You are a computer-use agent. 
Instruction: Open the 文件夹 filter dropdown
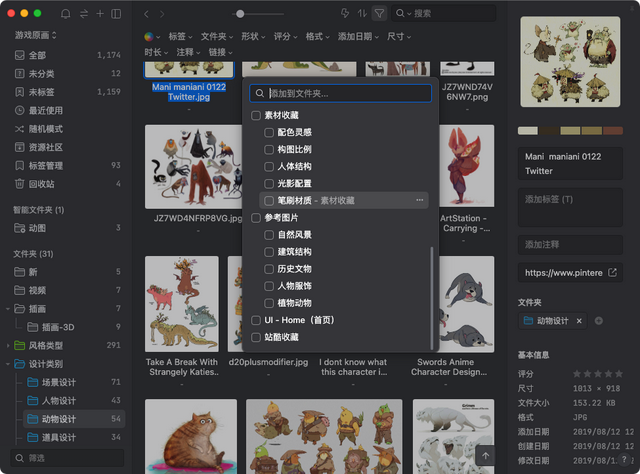pos(217,37)
